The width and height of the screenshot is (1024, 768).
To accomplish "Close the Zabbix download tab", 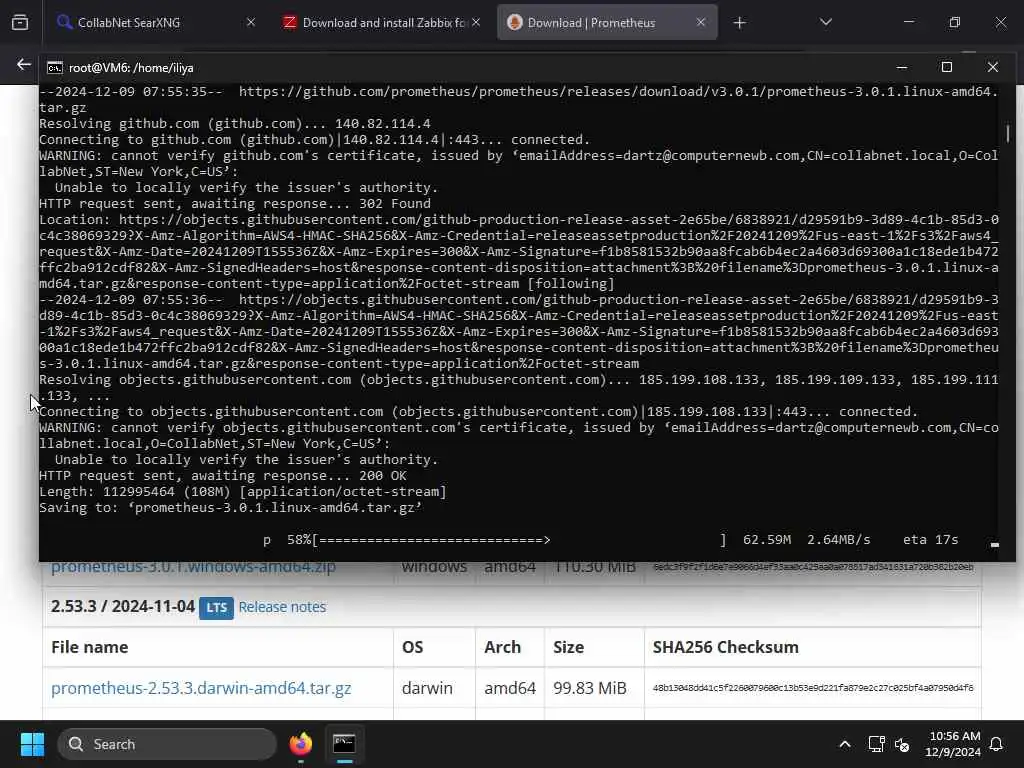I will click(476, 22).
